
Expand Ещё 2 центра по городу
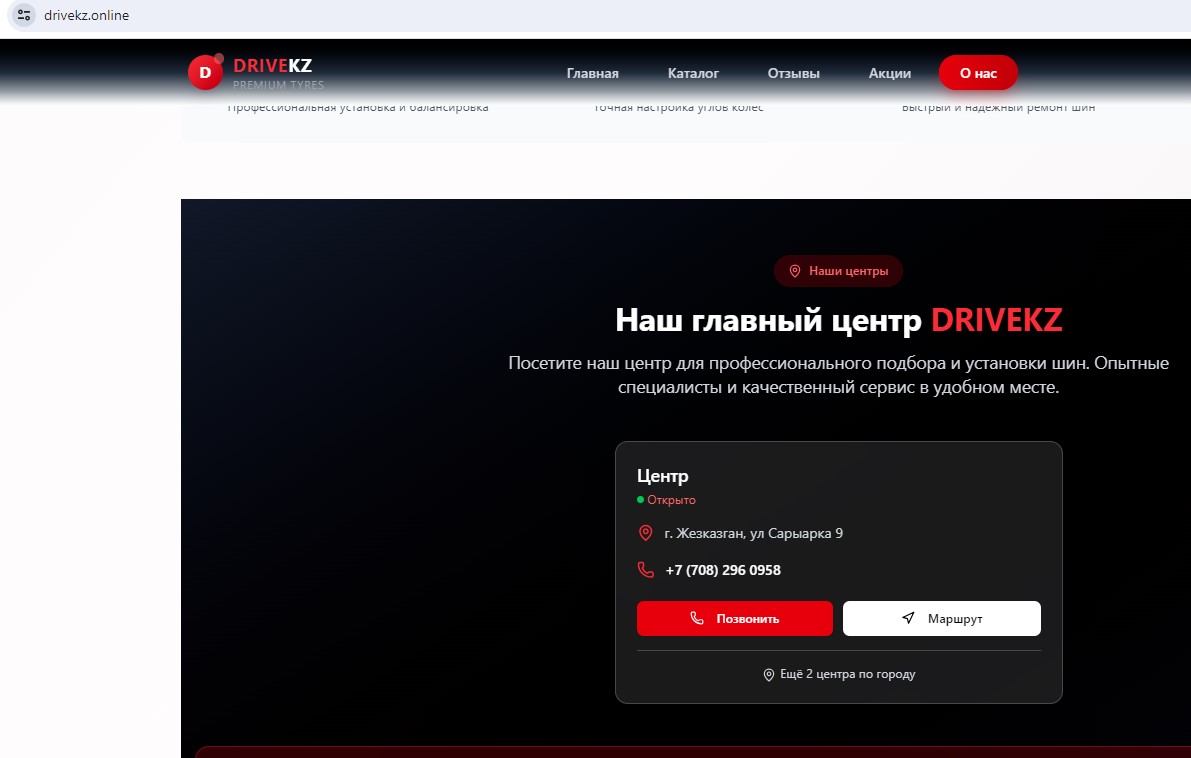[x=846, y=675]
